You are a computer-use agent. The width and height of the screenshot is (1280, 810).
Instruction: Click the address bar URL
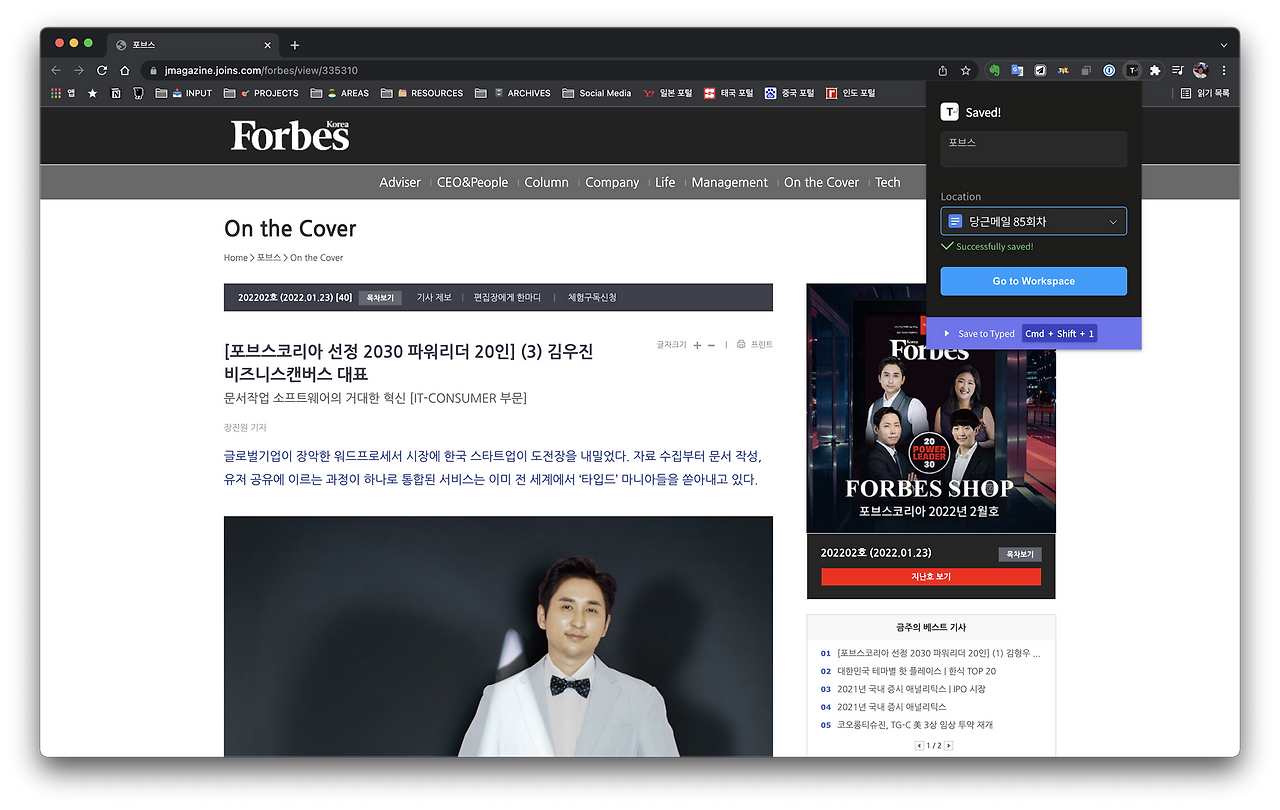[x=261, y=71]
